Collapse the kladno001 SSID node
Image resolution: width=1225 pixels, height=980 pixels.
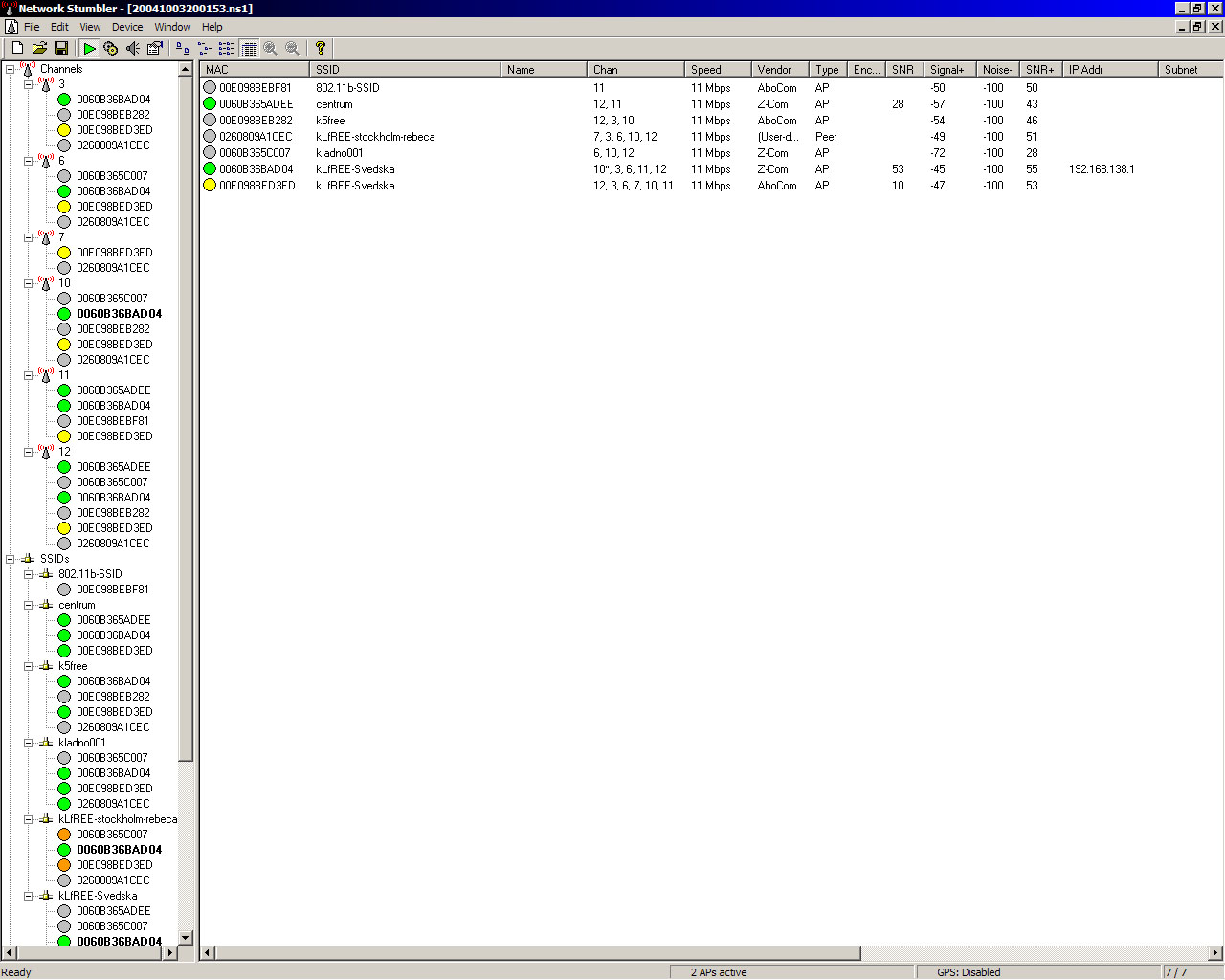[28, 743]
